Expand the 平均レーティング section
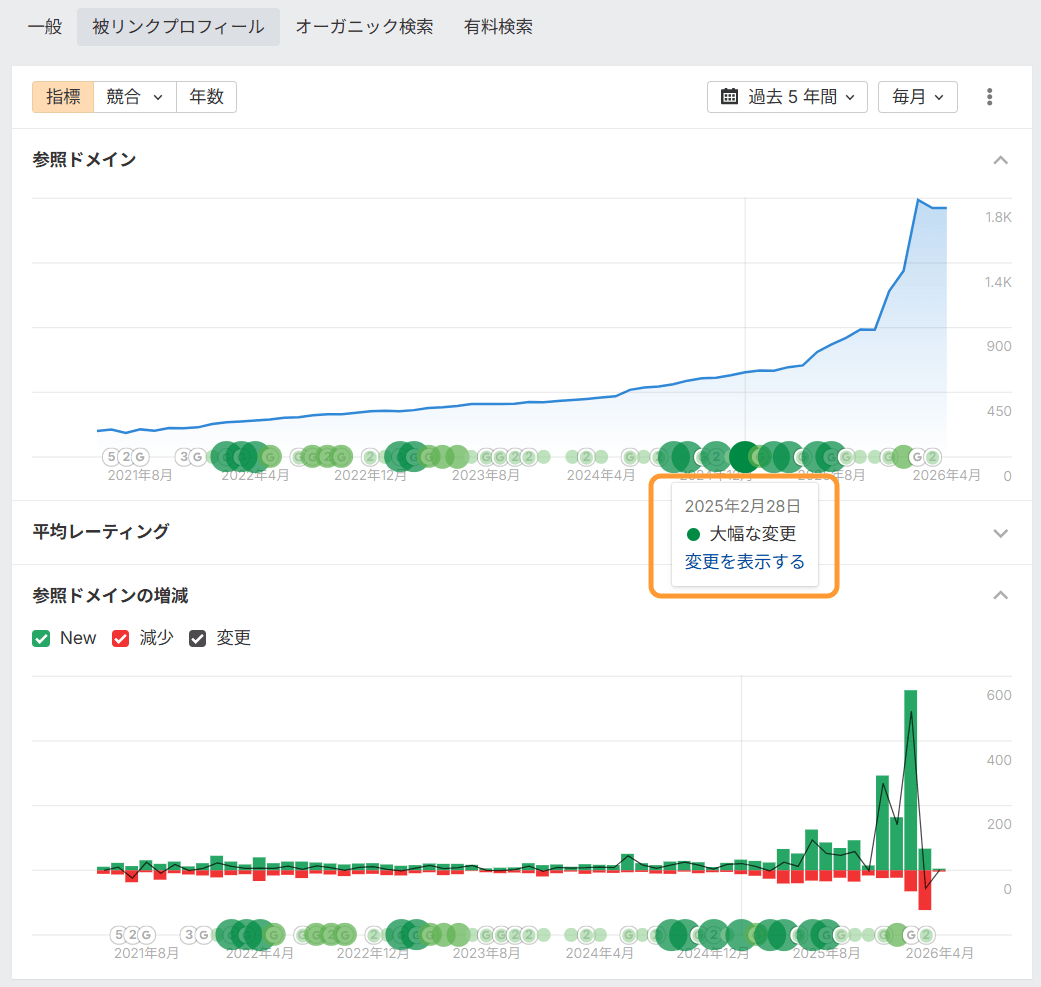 point(1000,532)
